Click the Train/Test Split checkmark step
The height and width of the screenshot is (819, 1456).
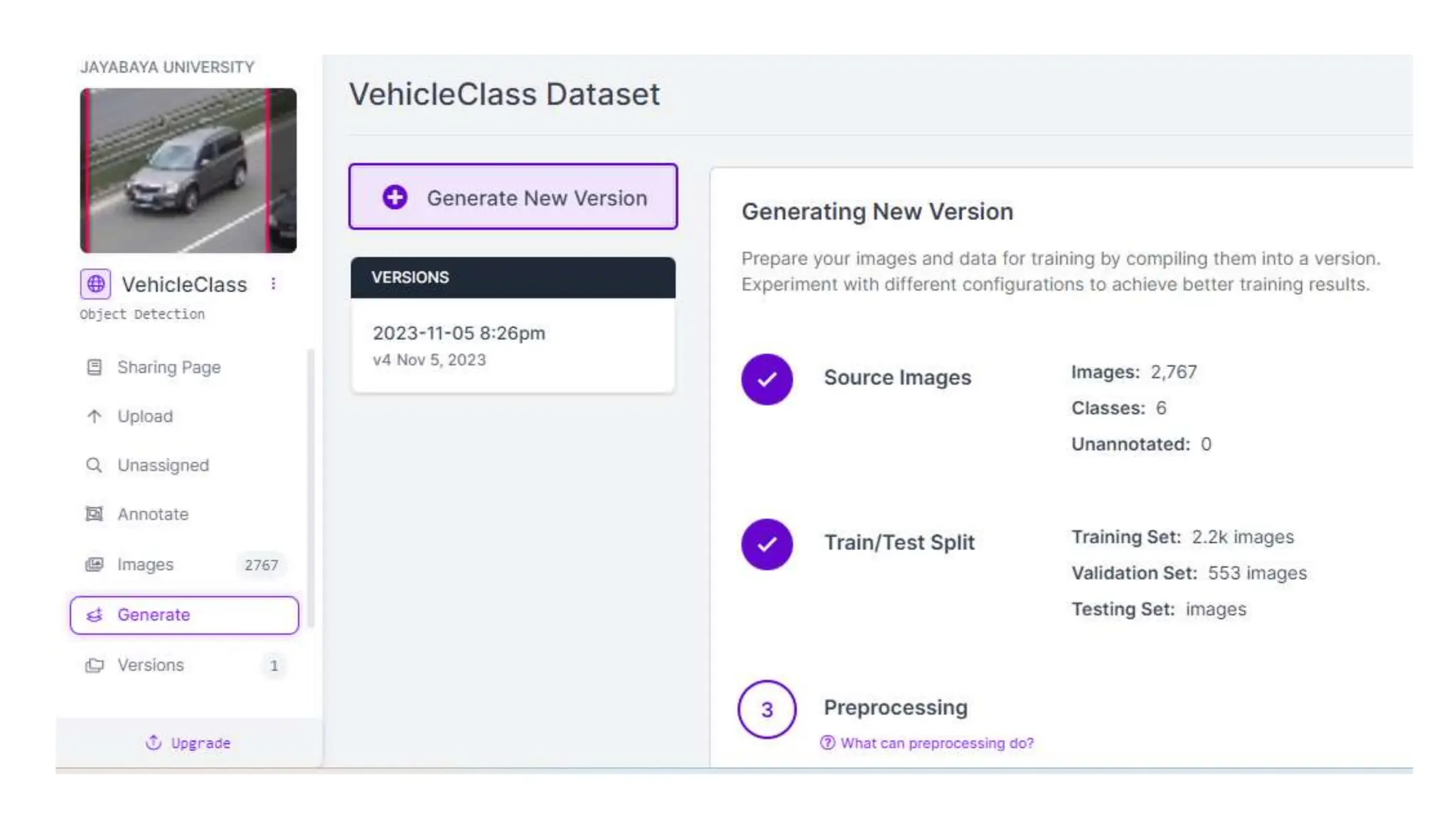point(766,544)
